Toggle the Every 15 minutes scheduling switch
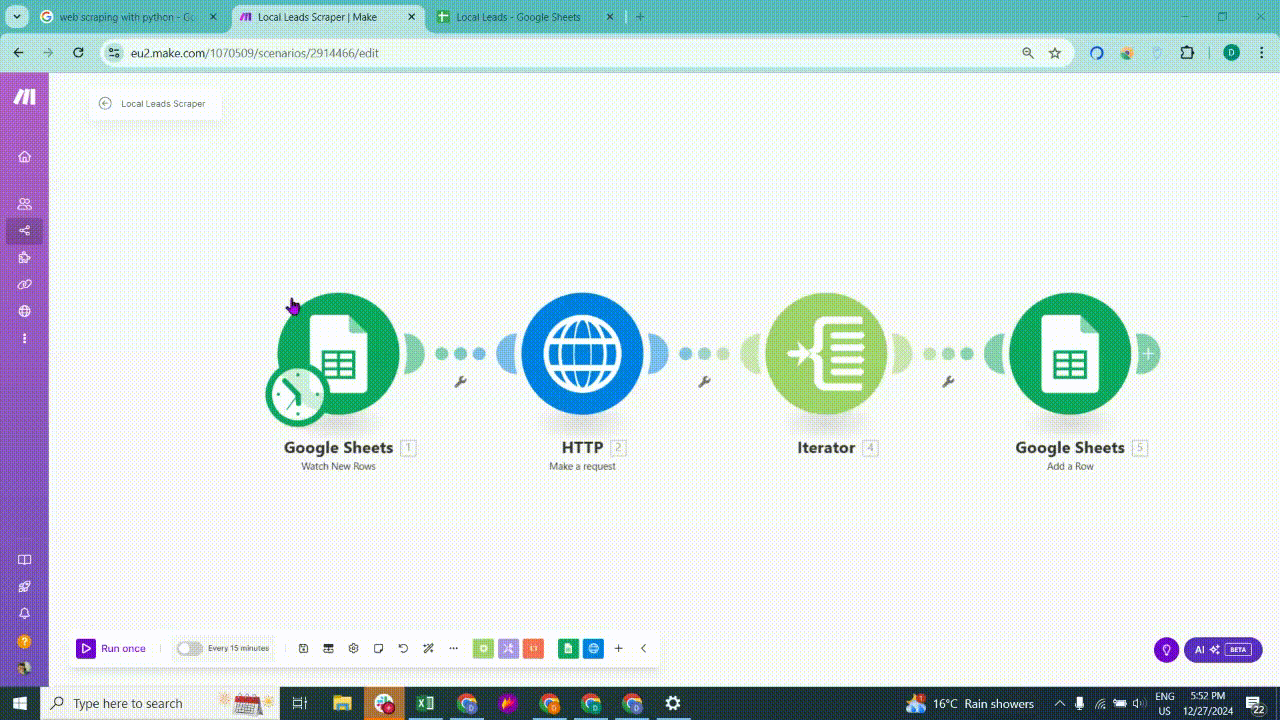The width and height of the screenshot is (1280, 720). coord(189,648)
